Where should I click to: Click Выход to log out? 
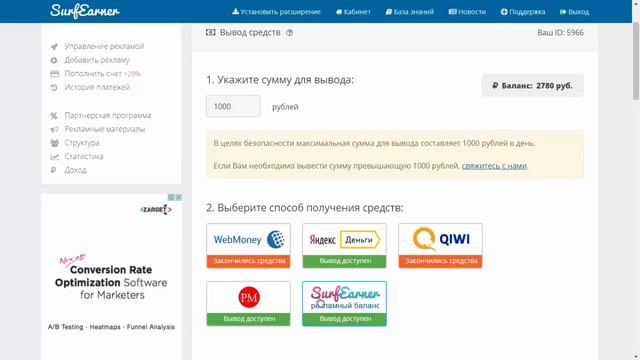tap(574, 11)
